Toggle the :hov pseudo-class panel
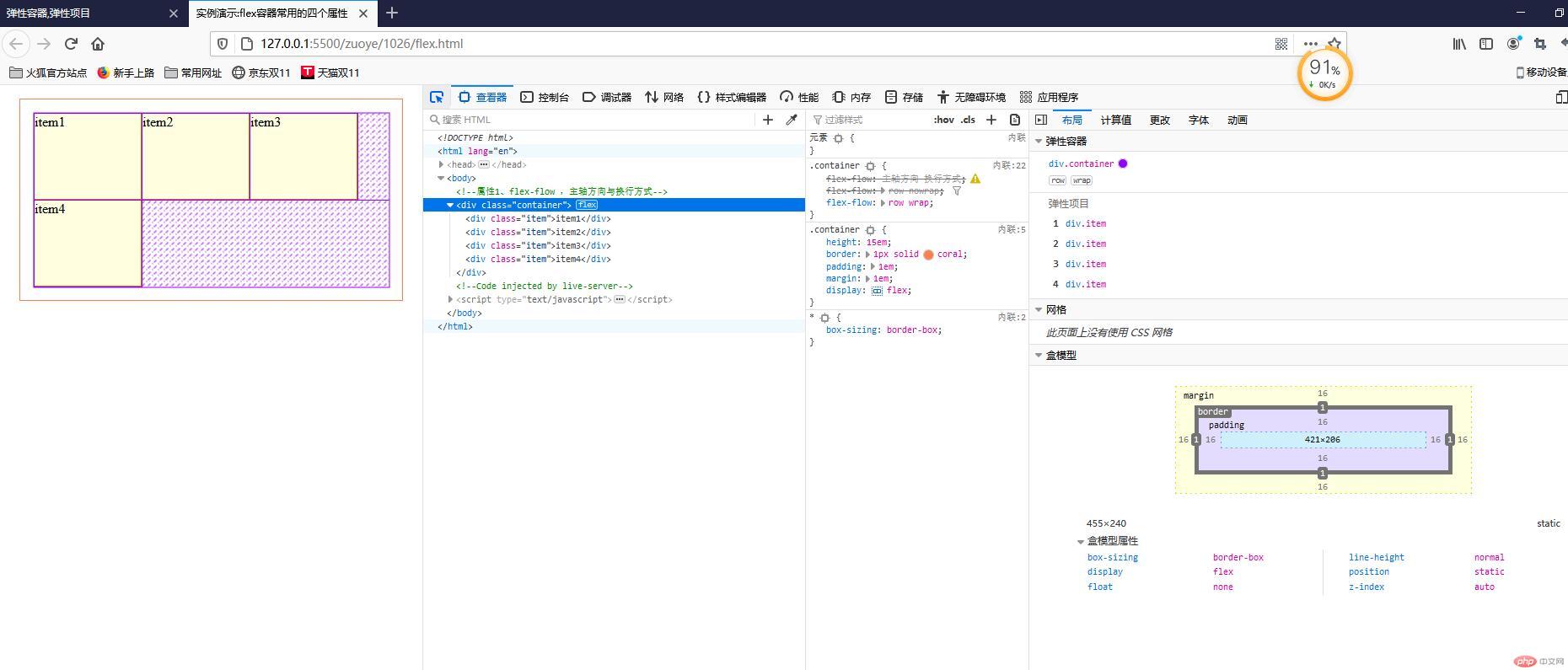 point(943,120)
